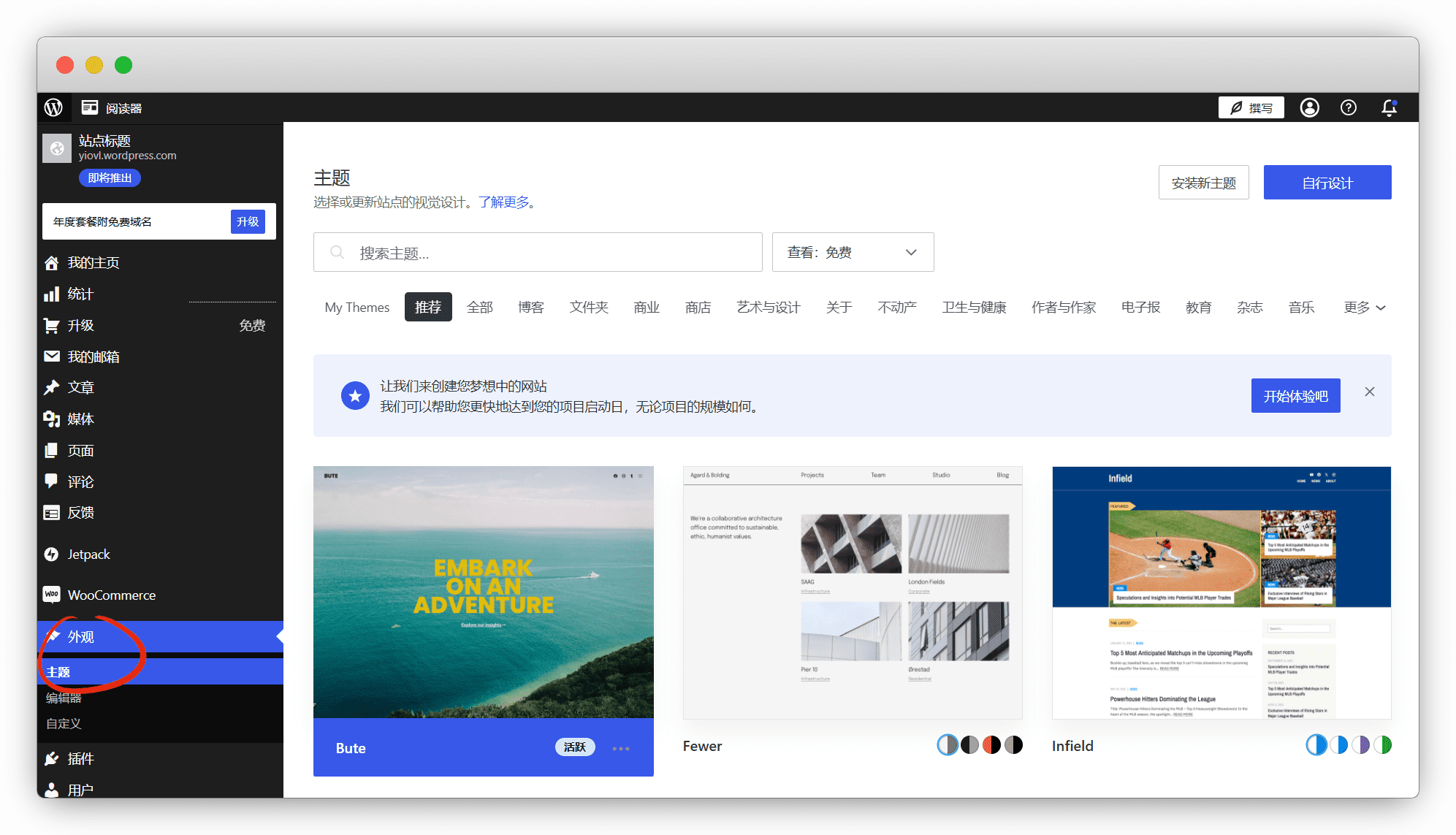Select the red style swatch for Fewer
This screenshot has width=1456, height=835.
(991, 745)
